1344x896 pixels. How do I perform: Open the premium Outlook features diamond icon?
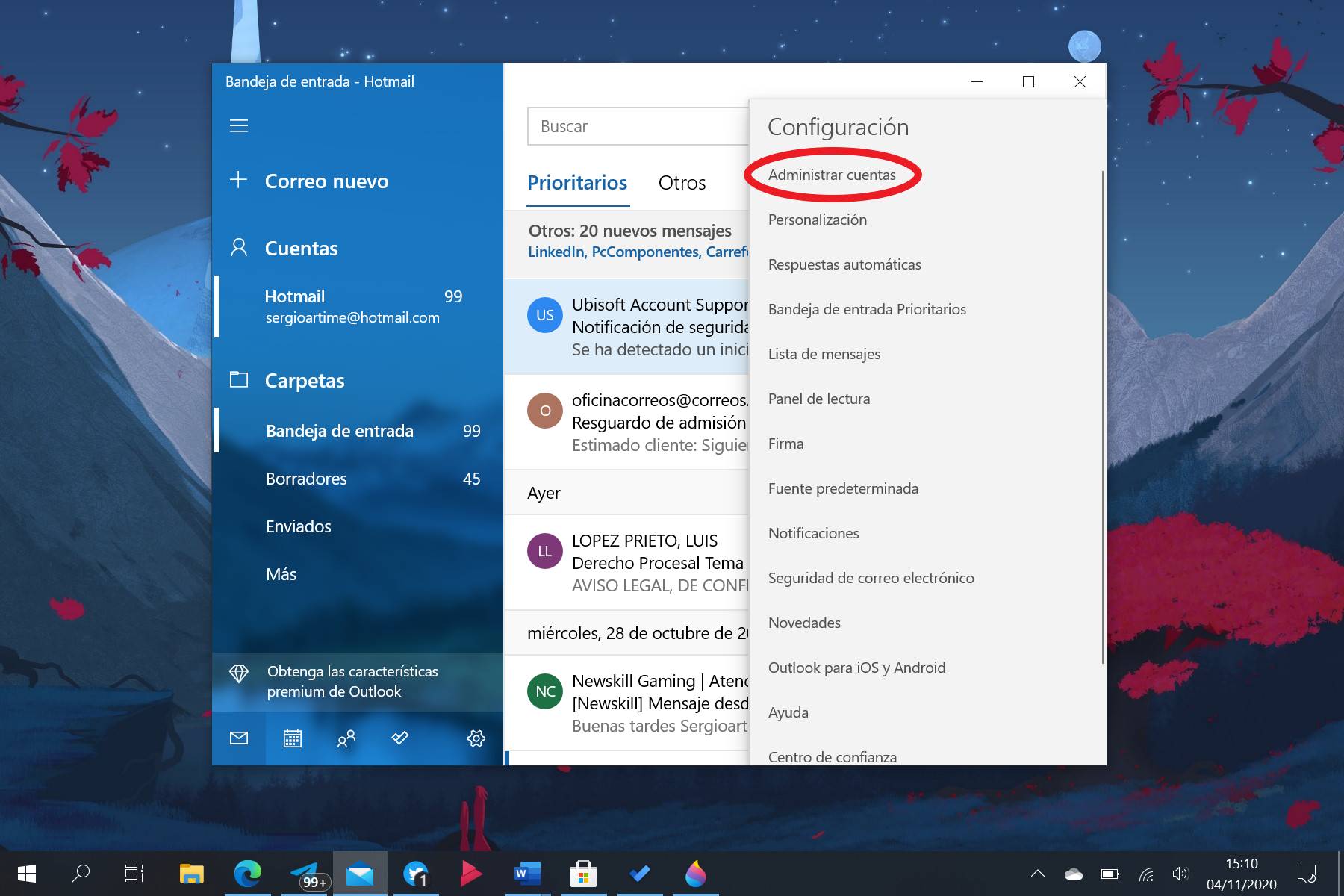(x=239, y=673)
